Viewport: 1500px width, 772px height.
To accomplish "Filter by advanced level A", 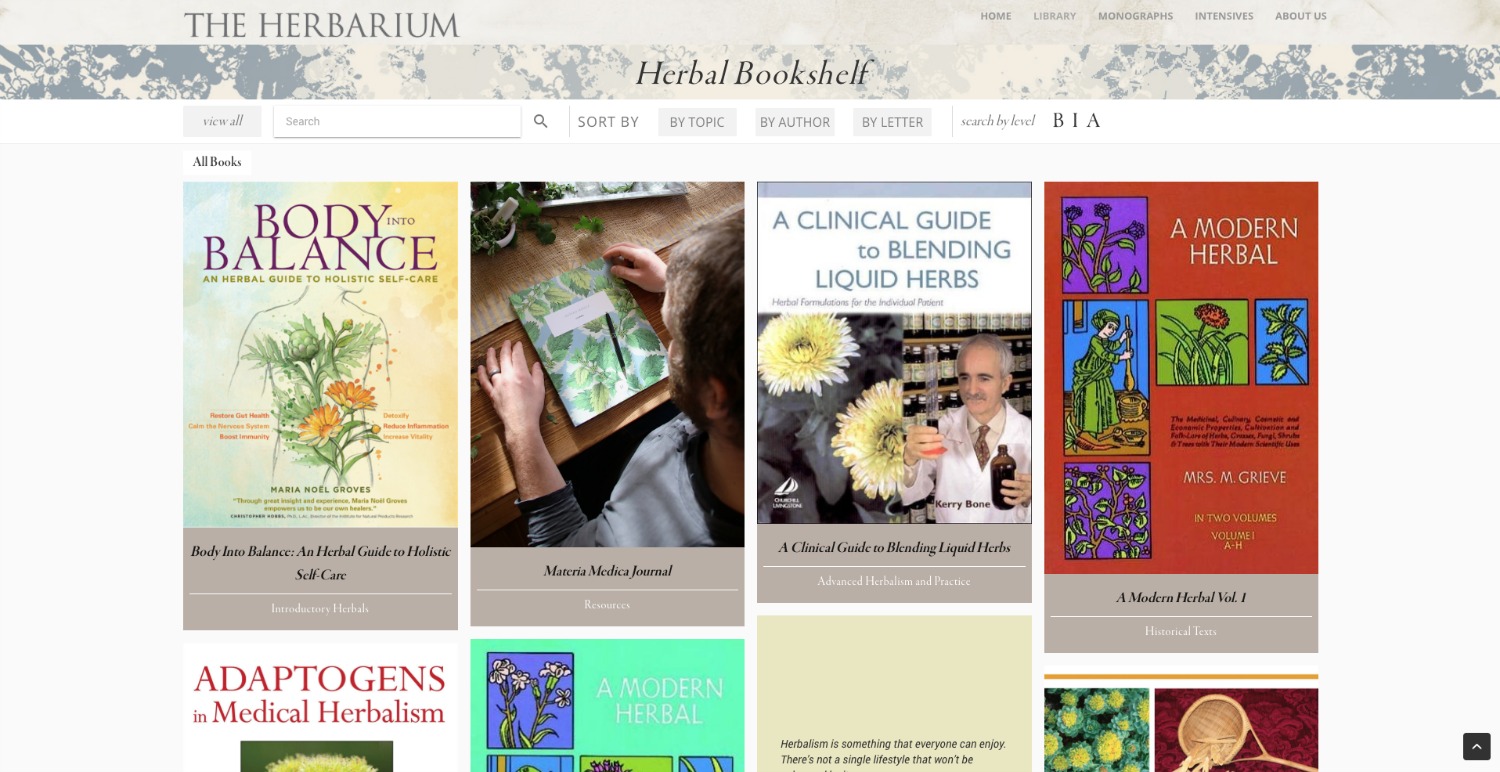I will 1093,121.
